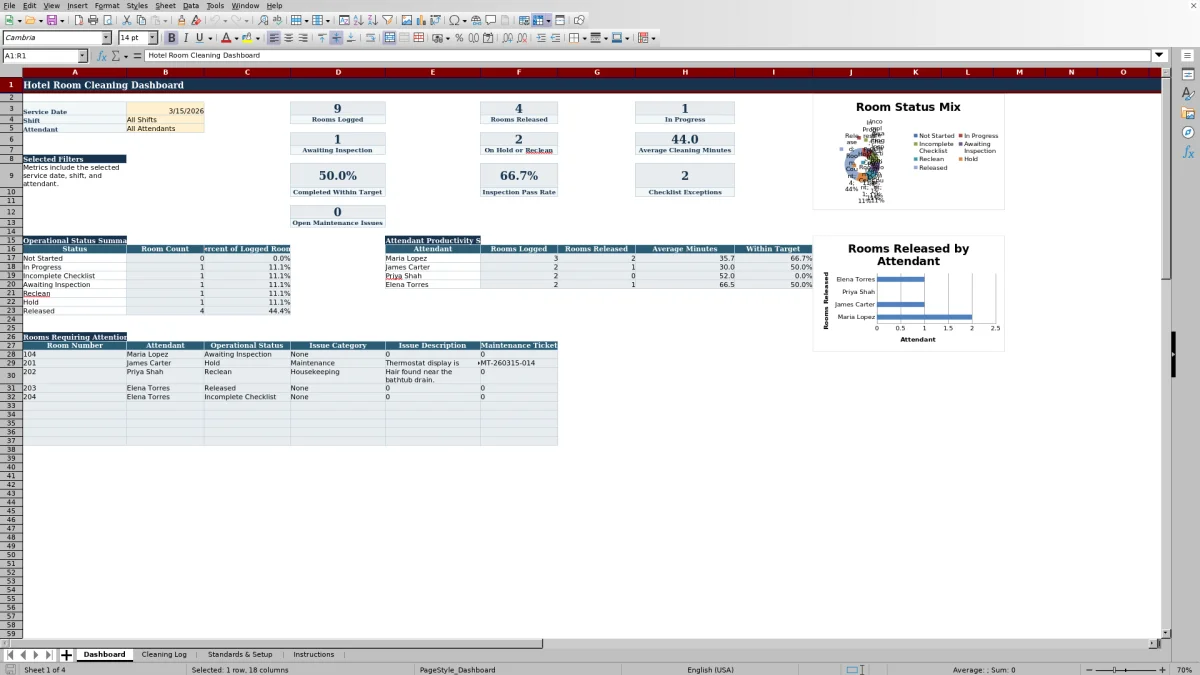Toggle Bold formatting

point(172,38)
